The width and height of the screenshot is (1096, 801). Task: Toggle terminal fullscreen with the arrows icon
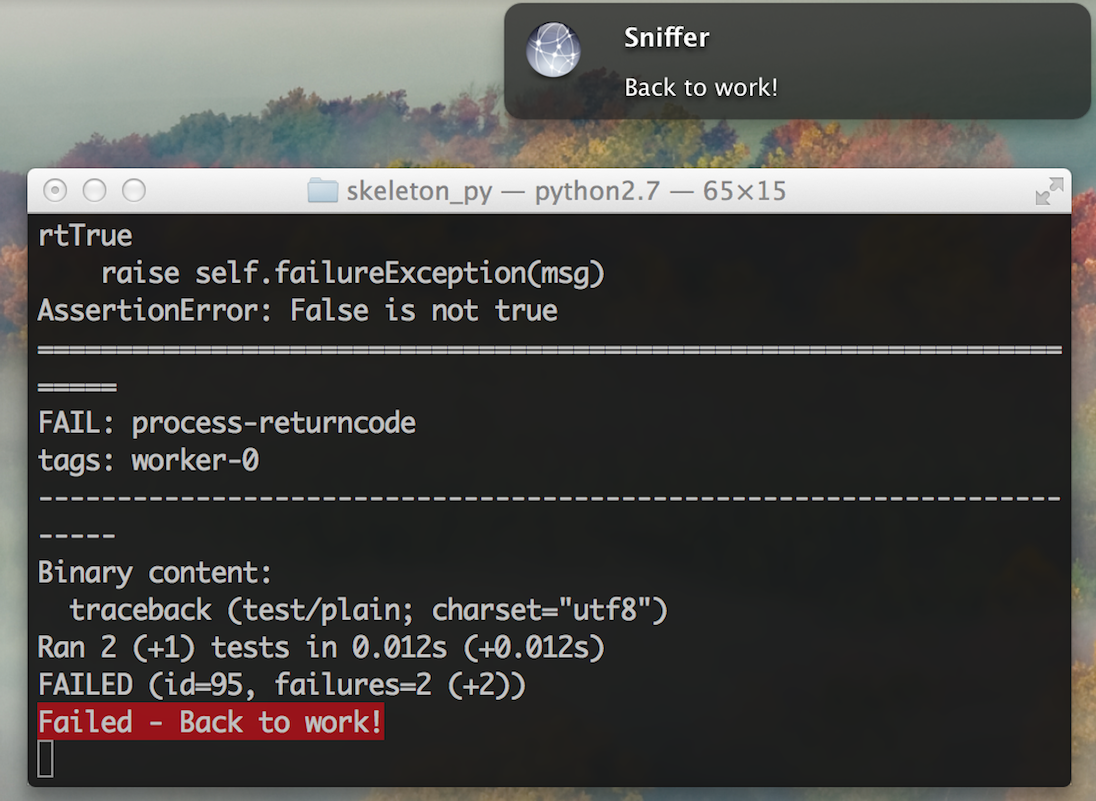click(x=1049, y=191)
